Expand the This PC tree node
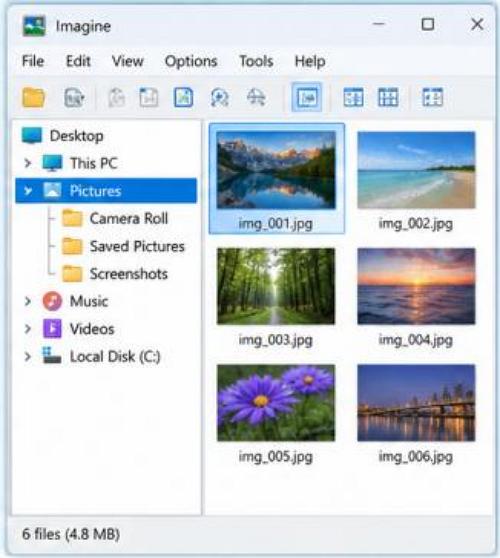 [28, 163]
